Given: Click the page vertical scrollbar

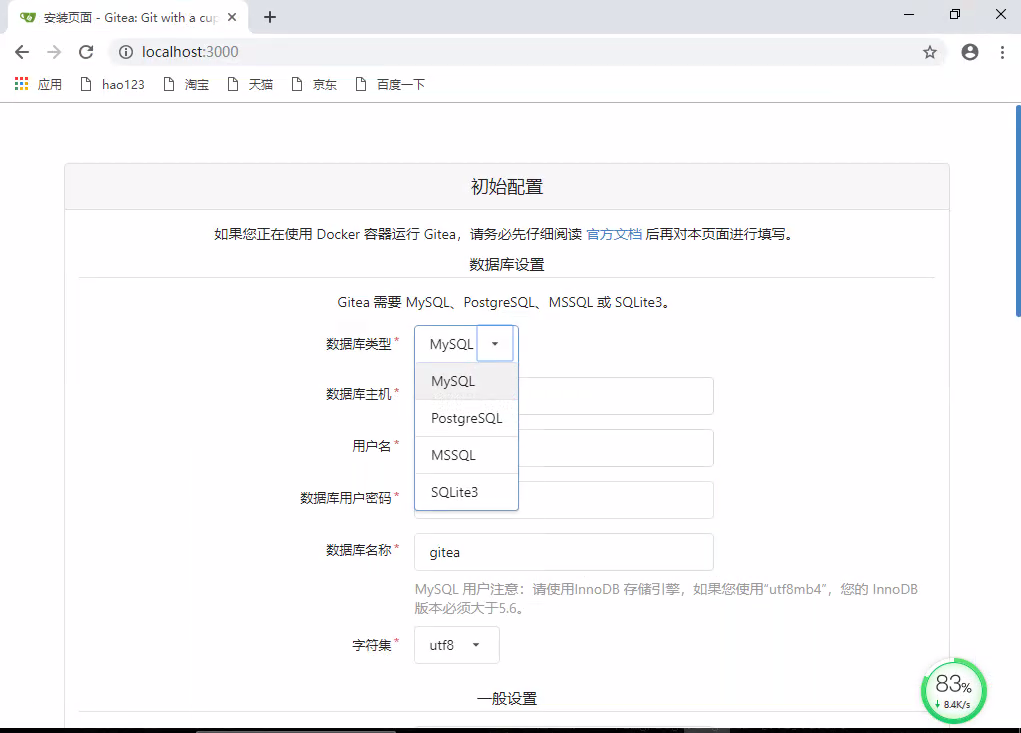Looking at the screenshot, I should [1018, 211].
